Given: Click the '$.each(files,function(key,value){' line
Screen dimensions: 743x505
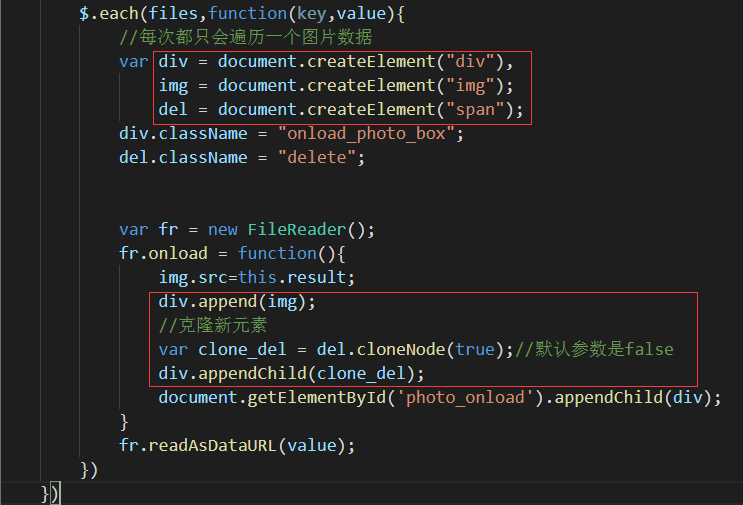Looking at the screenshot, I should pyautogui.click(x=242, y=13).
